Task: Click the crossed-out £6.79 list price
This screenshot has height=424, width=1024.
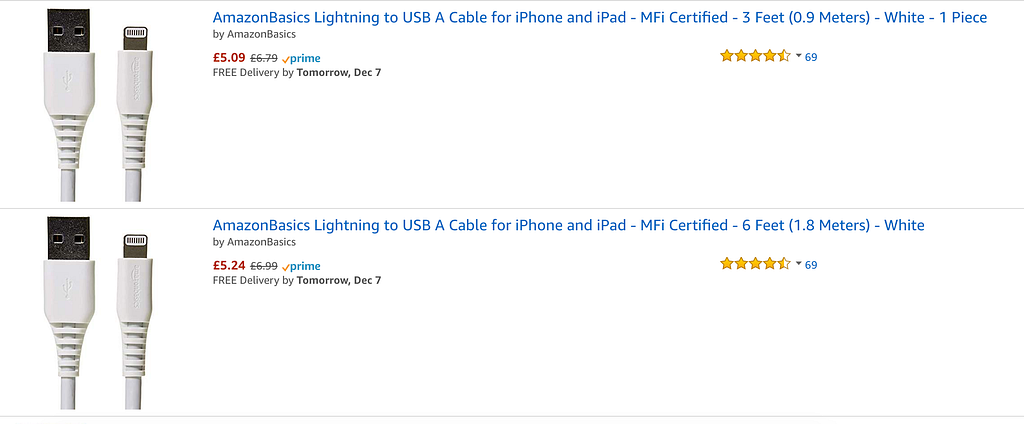Action: coord(263,58)
